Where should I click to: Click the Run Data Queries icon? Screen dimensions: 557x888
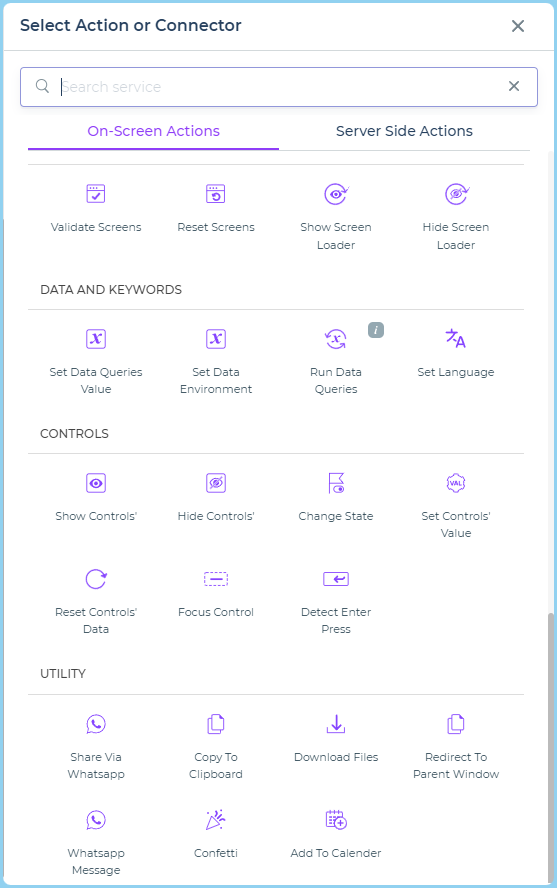point(336,339)
